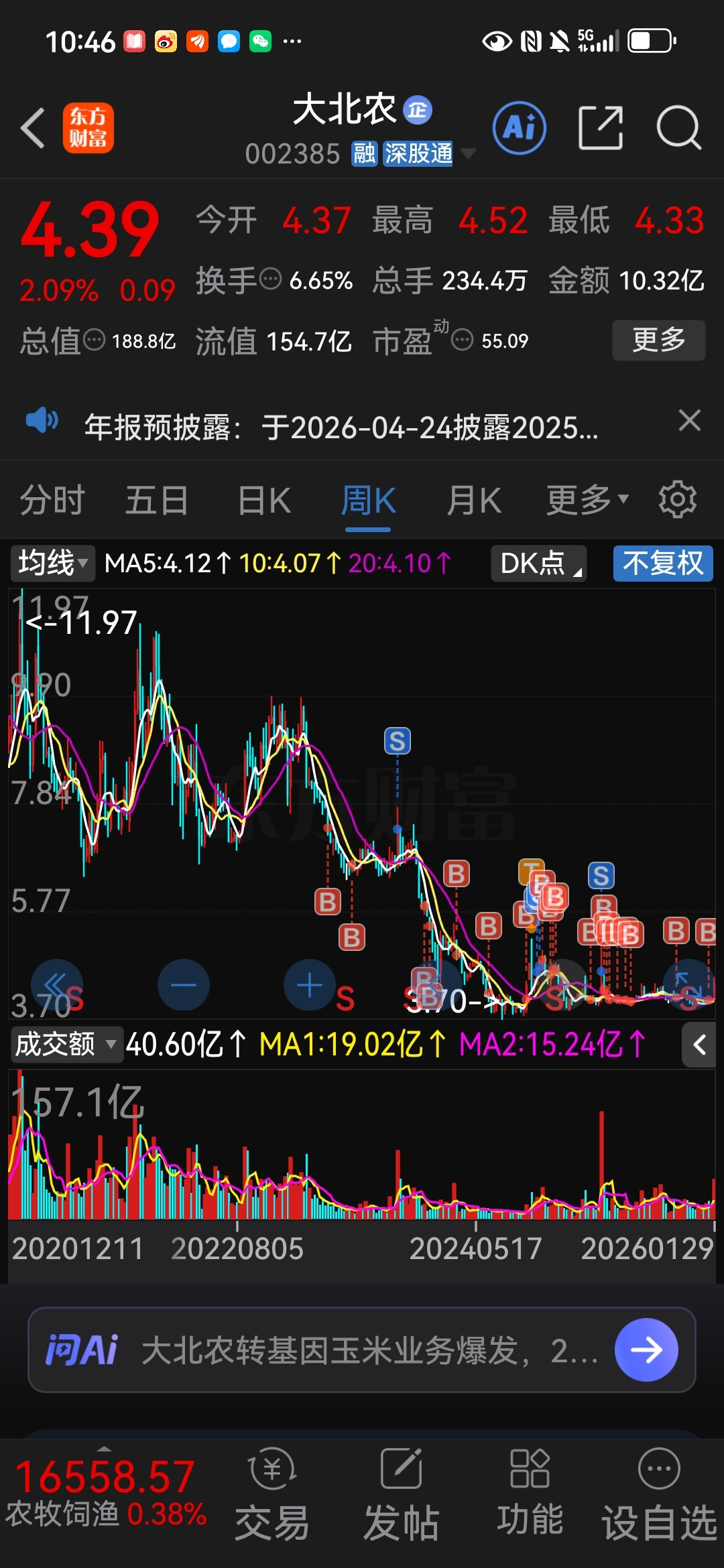This screenshot has height=1568, width=724.
Task: Open the search magnifier icon
Action: (x=678, y=127)
